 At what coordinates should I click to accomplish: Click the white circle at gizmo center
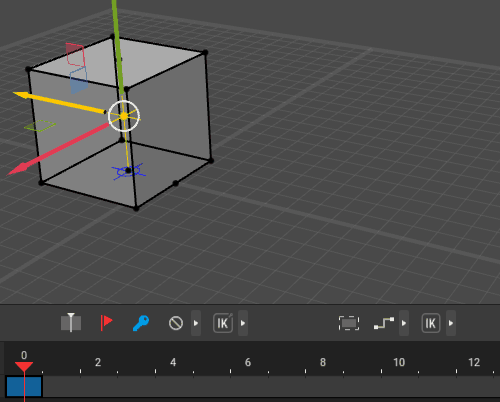coord(124,116)
